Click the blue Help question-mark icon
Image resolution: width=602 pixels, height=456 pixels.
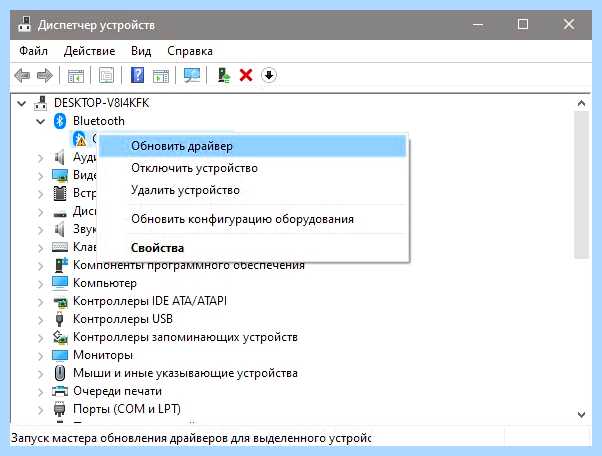(137, 75)
